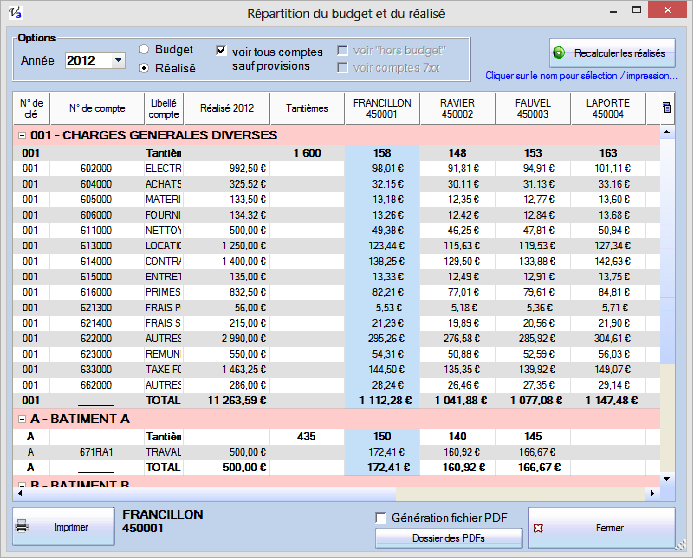Image resolution: width=694 pixels, height=559 pixels.
Task: Click the Réalisé 2012 column header
Action: click(x=227, y=108)
